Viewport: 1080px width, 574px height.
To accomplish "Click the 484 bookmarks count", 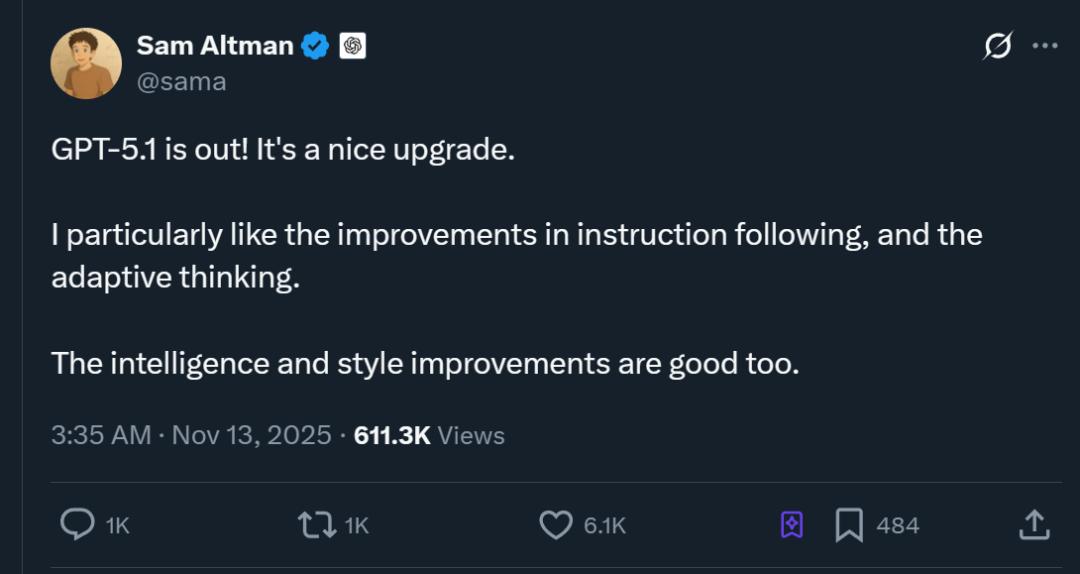I will tap(897, 526).
